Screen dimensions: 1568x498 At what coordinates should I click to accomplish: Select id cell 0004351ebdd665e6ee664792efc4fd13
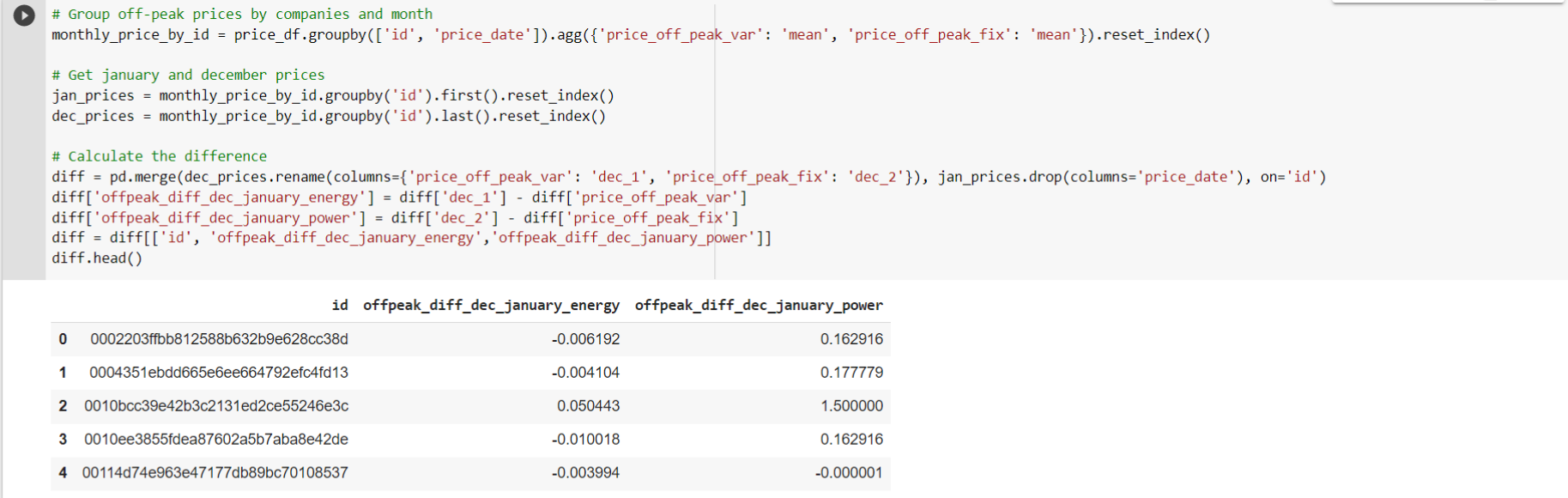pos(219,373)
